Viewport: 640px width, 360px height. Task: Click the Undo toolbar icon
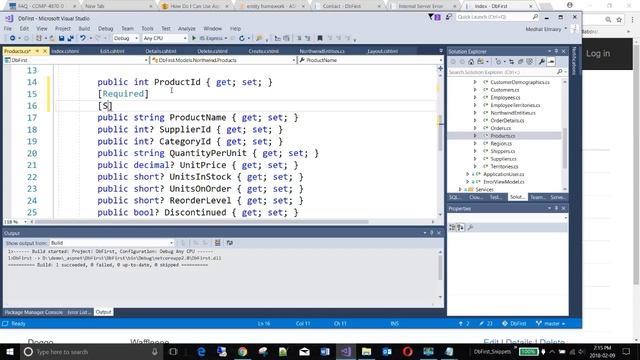[x=83, y=38]
